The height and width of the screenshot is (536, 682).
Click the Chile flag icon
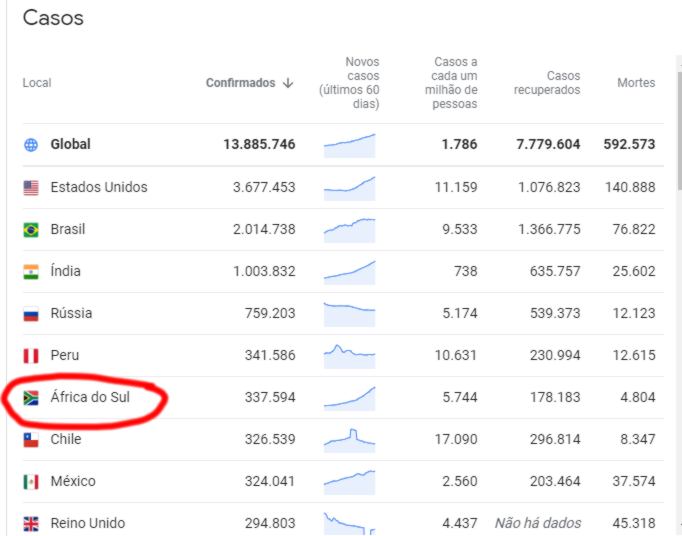click(31, 440)
